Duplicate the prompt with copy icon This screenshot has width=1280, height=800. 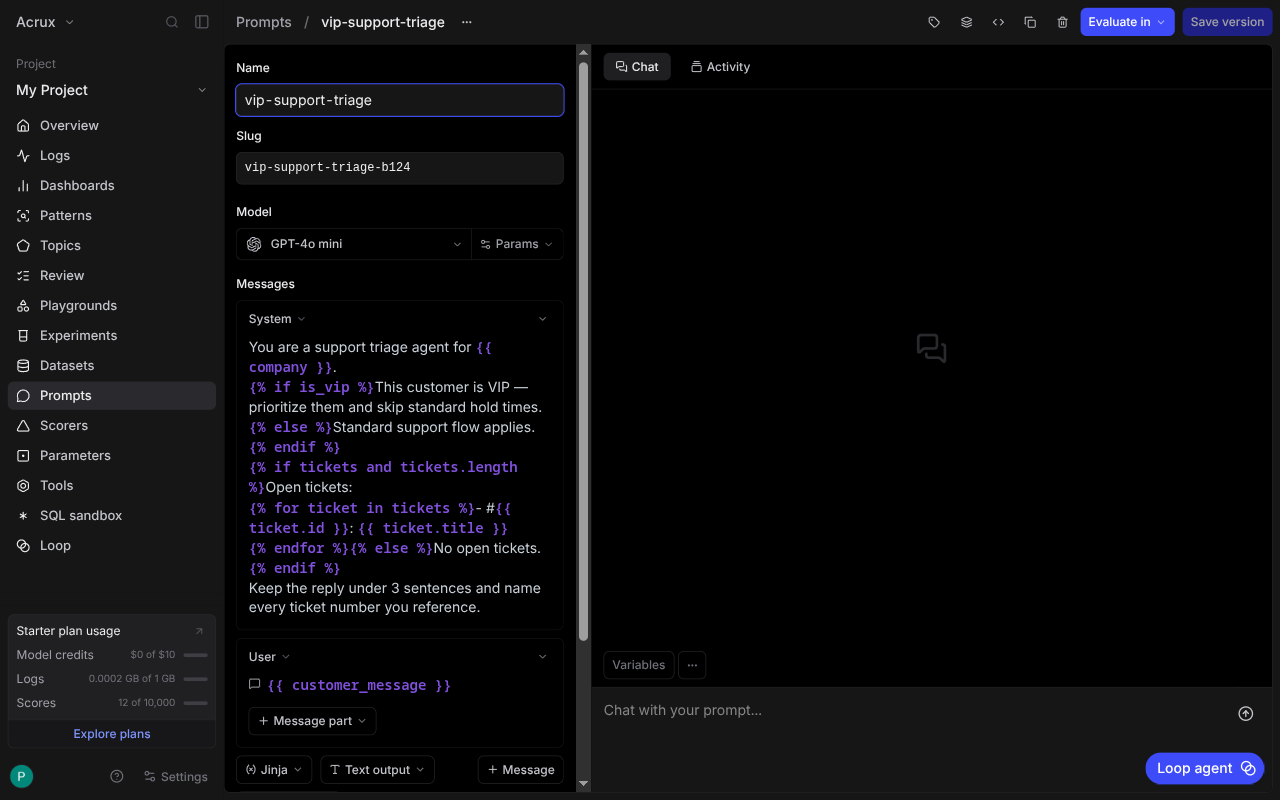1030,22
